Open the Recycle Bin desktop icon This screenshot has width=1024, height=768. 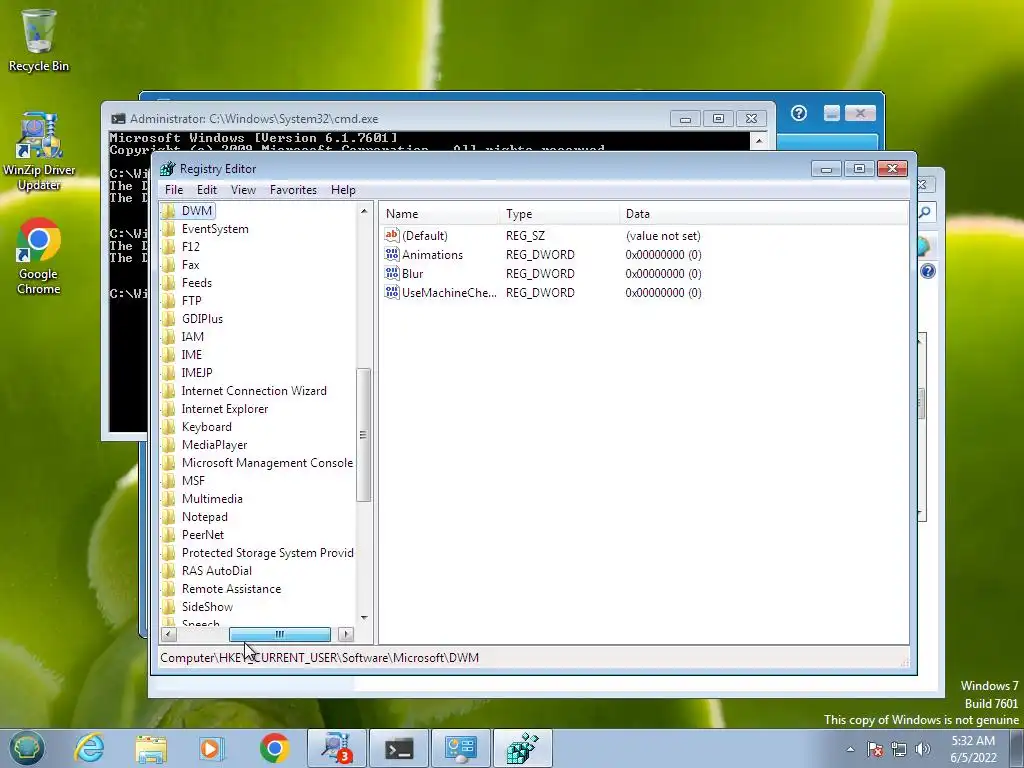click(39, 39)
